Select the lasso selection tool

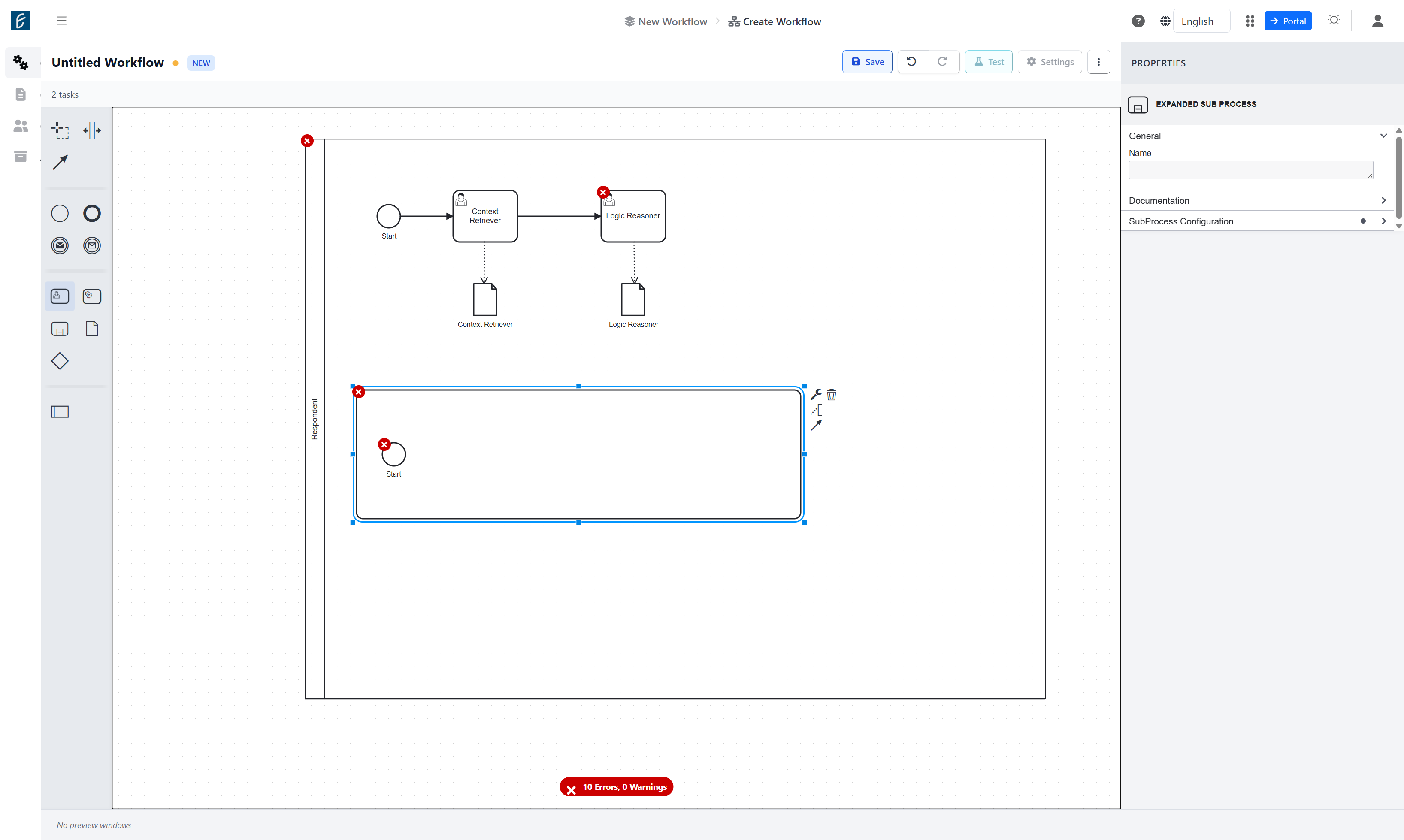(60, 131)
